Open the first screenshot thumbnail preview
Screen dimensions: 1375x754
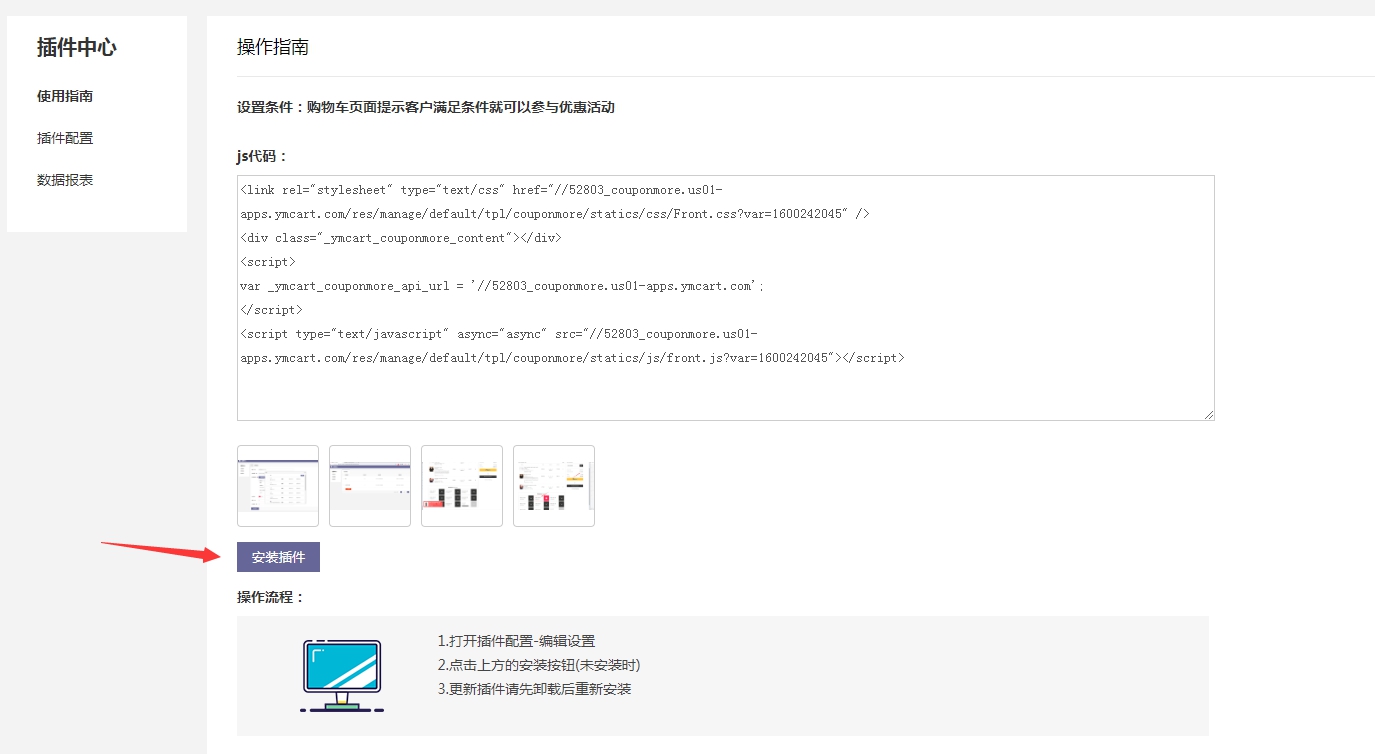277,486
